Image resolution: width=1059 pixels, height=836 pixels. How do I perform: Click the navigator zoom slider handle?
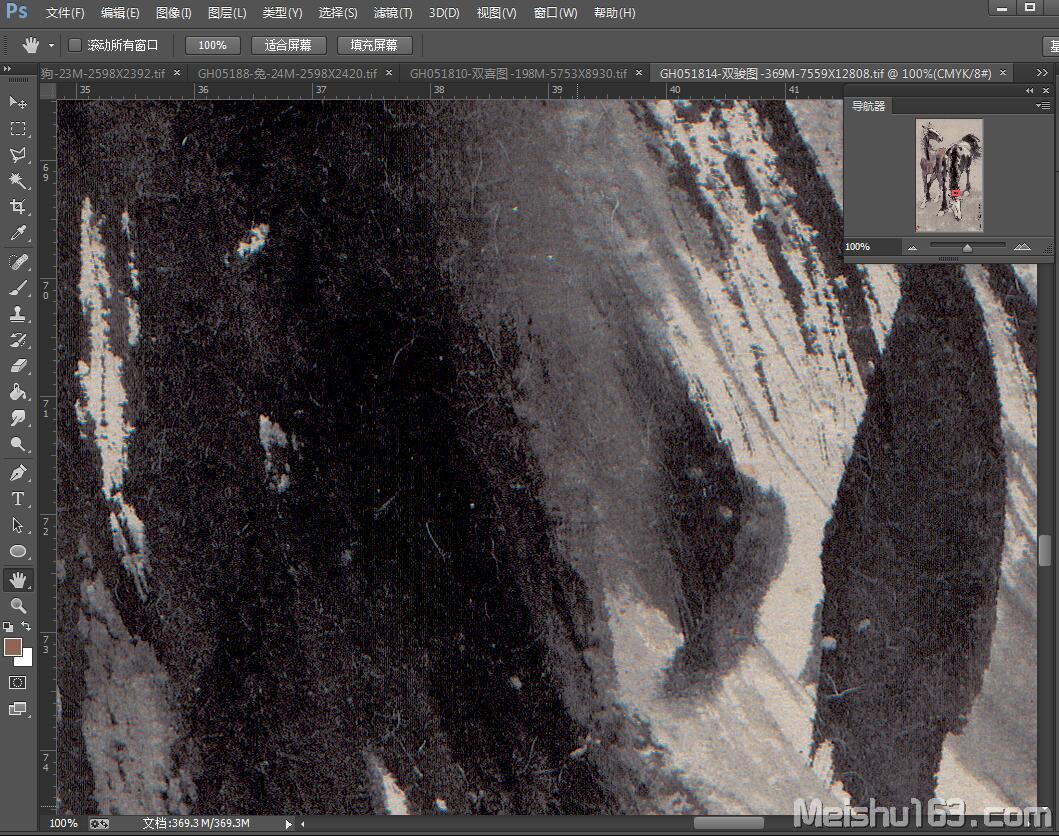click(x=967, y=248)
